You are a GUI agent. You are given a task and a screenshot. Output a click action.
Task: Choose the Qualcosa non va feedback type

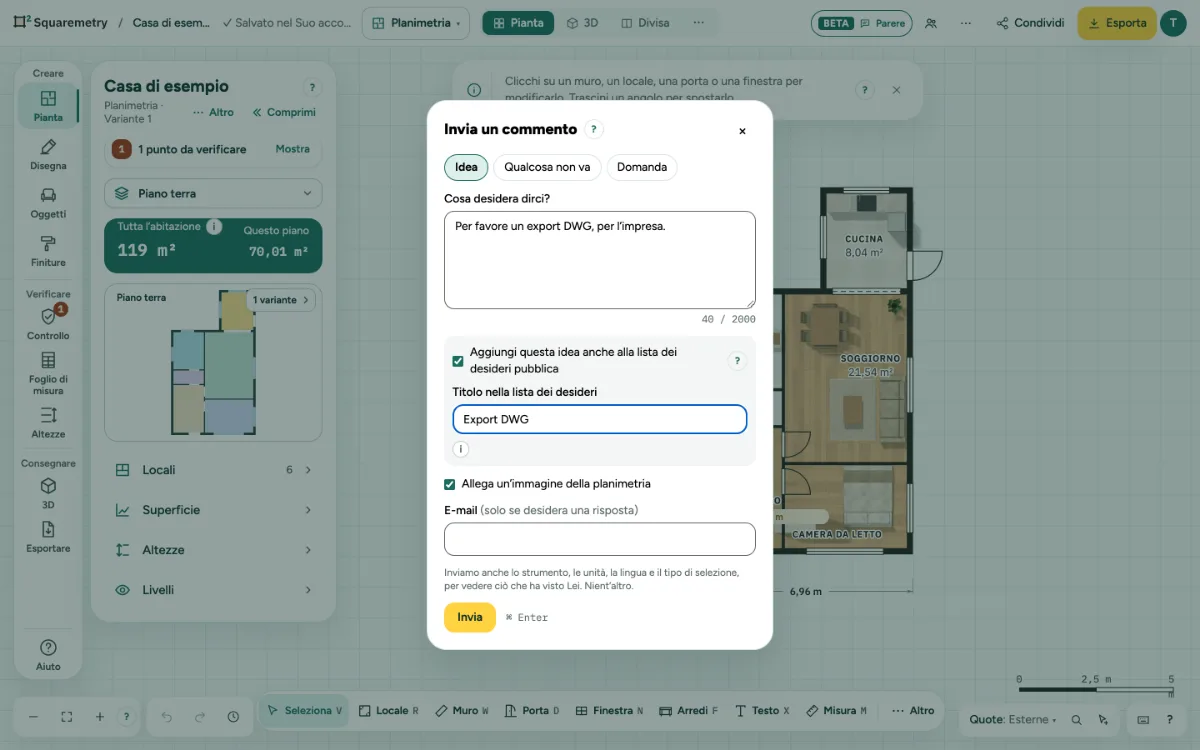point(547,167)
